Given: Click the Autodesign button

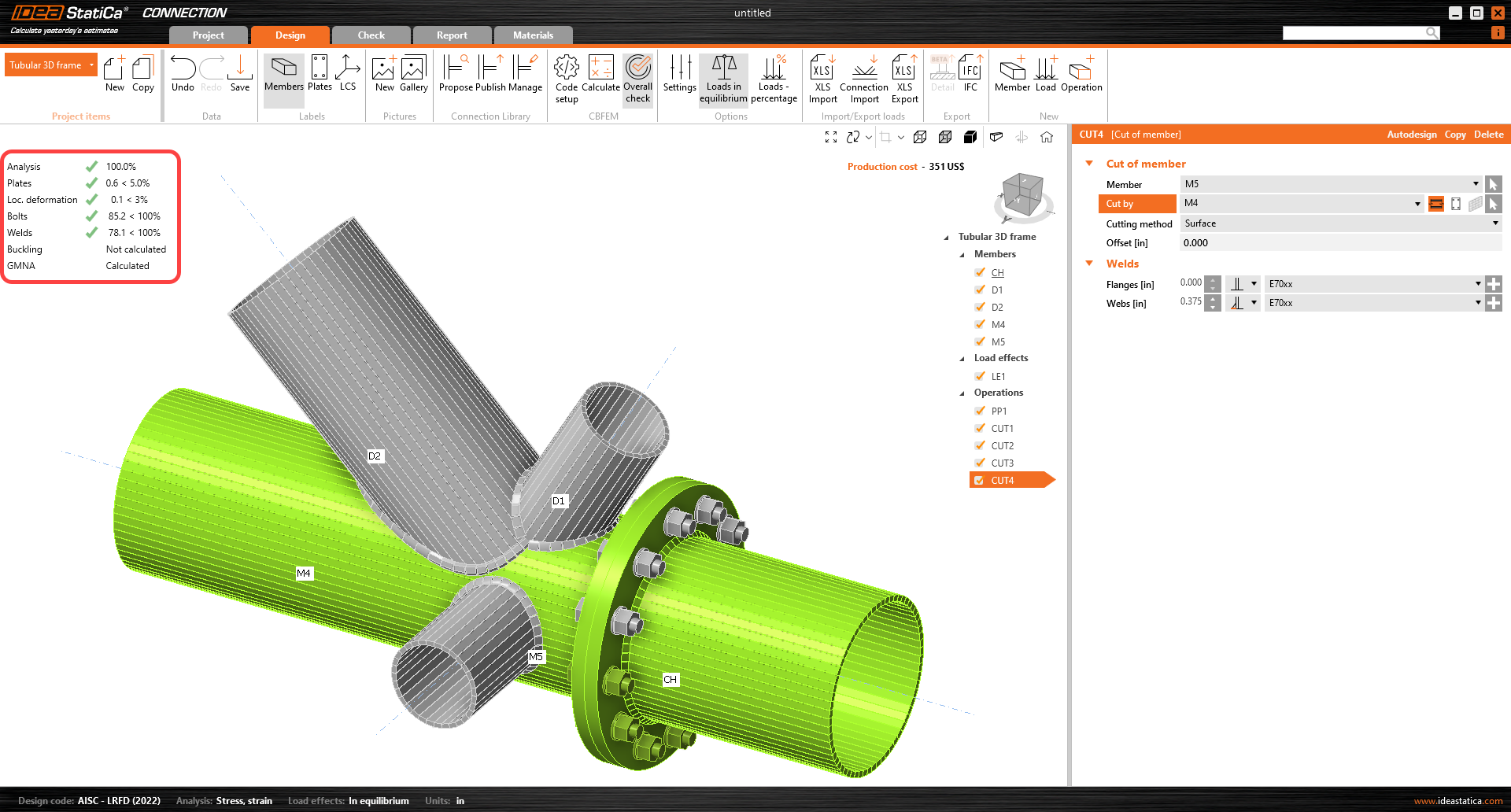Looking at the screenshot, I should click(x=1411, y=135).
